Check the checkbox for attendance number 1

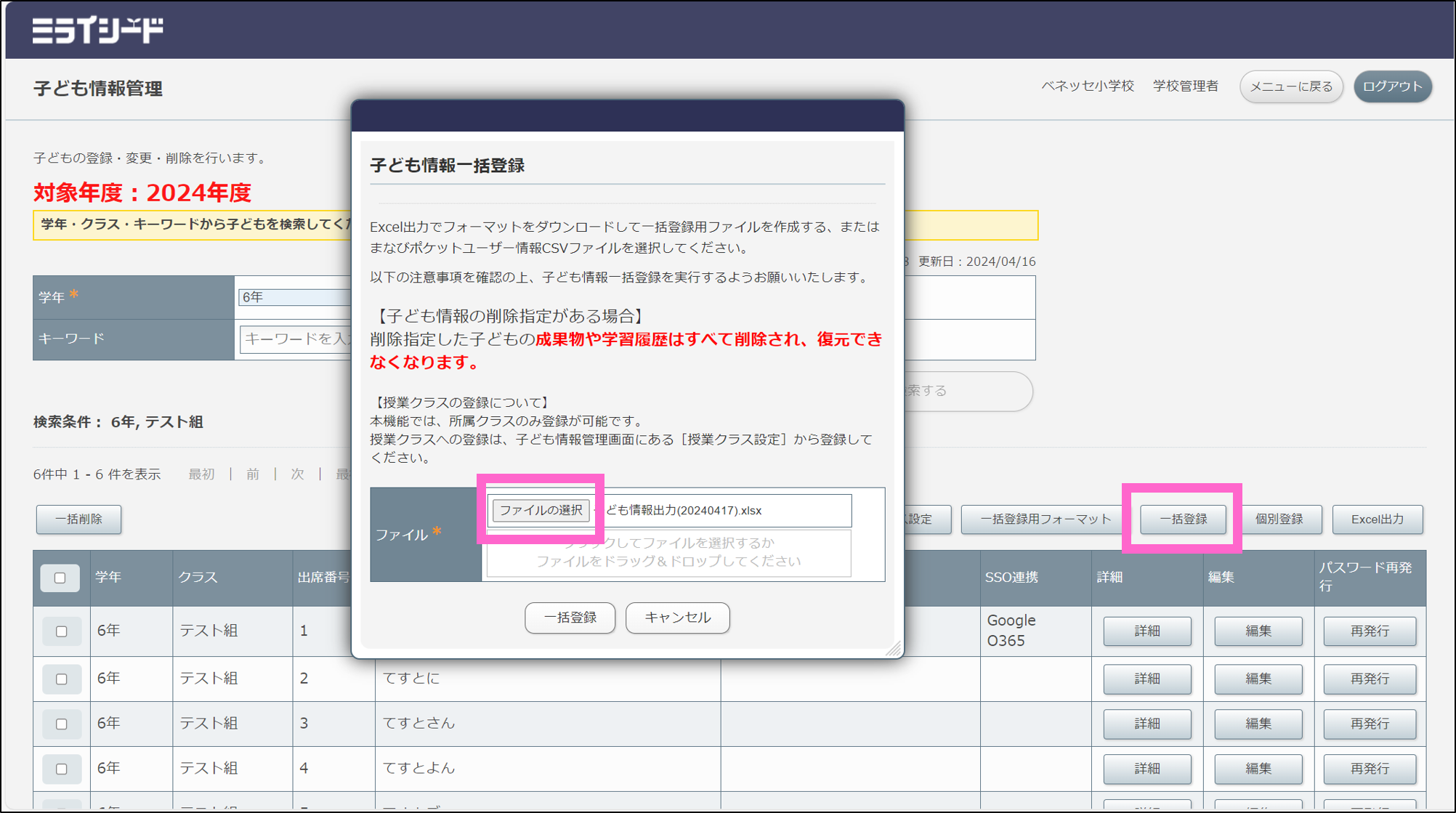pos(61,631)
